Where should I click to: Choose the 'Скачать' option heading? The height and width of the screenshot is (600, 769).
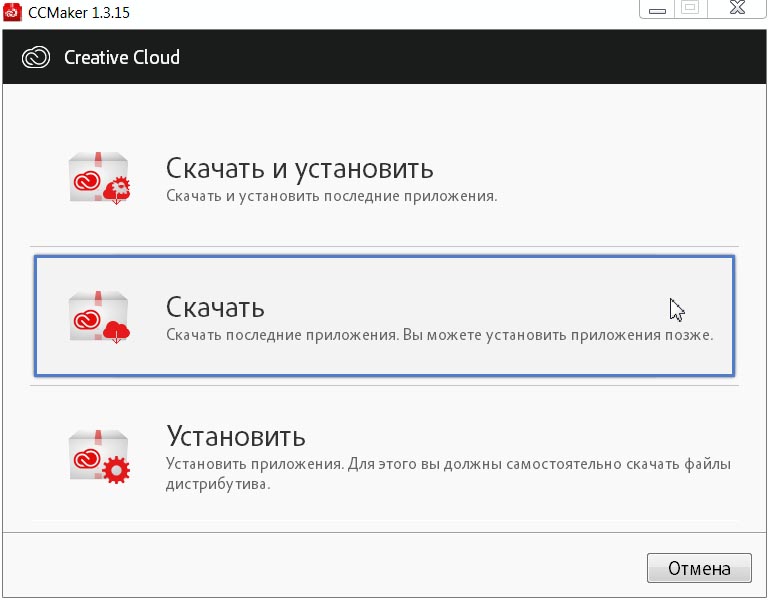pyautogui.click(x=215, y=308)
